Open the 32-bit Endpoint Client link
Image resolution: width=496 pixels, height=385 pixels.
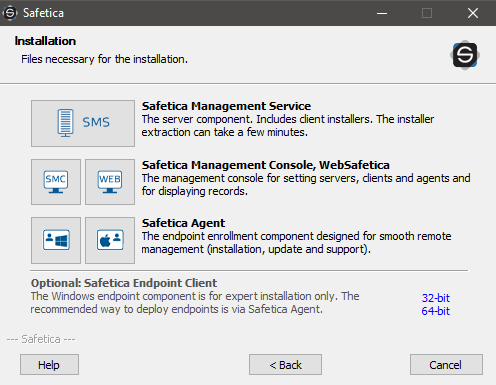(x=436, y=298)
